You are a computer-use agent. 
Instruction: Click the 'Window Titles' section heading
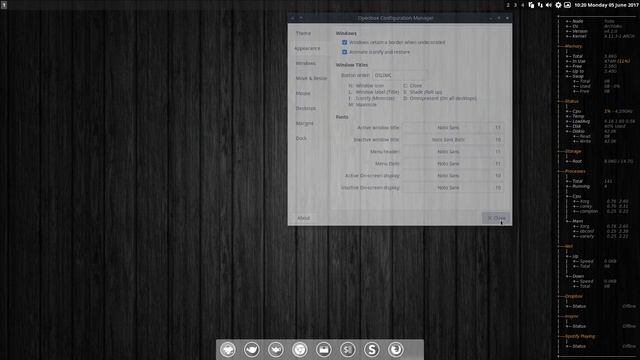click(352, 65)
